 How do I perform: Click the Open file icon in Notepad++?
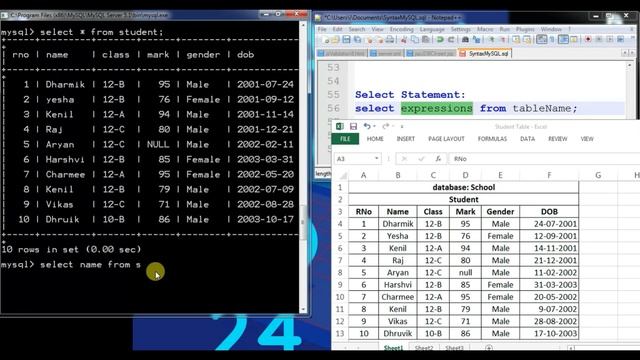click(x=336, y=40)
